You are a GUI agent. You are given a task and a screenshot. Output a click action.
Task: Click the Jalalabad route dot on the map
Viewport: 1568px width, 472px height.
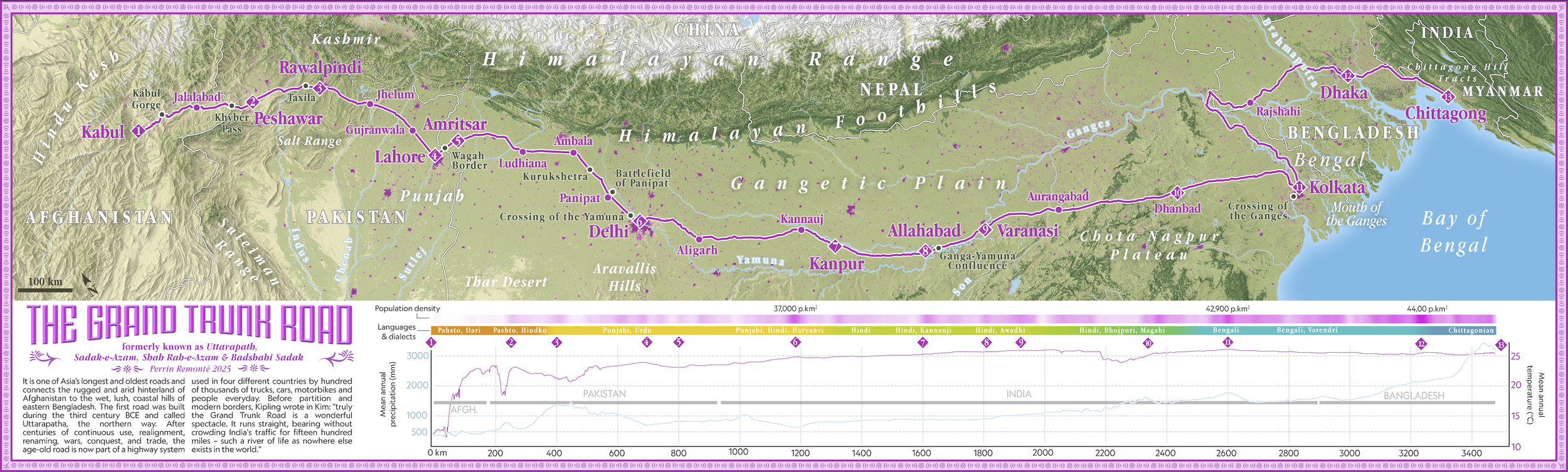click(196, 107)
